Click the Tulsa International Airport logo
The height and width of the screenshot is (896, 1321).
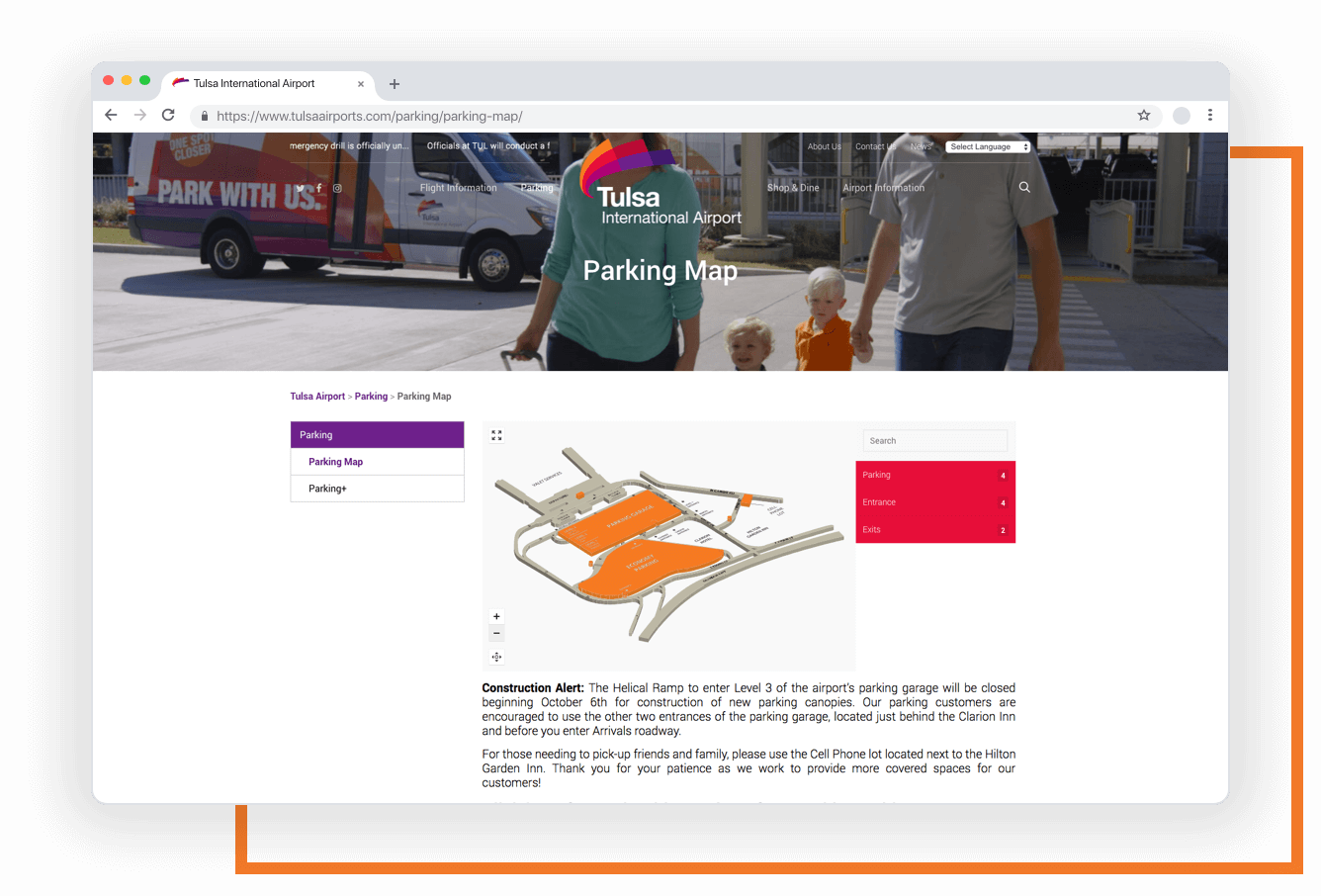660,185
